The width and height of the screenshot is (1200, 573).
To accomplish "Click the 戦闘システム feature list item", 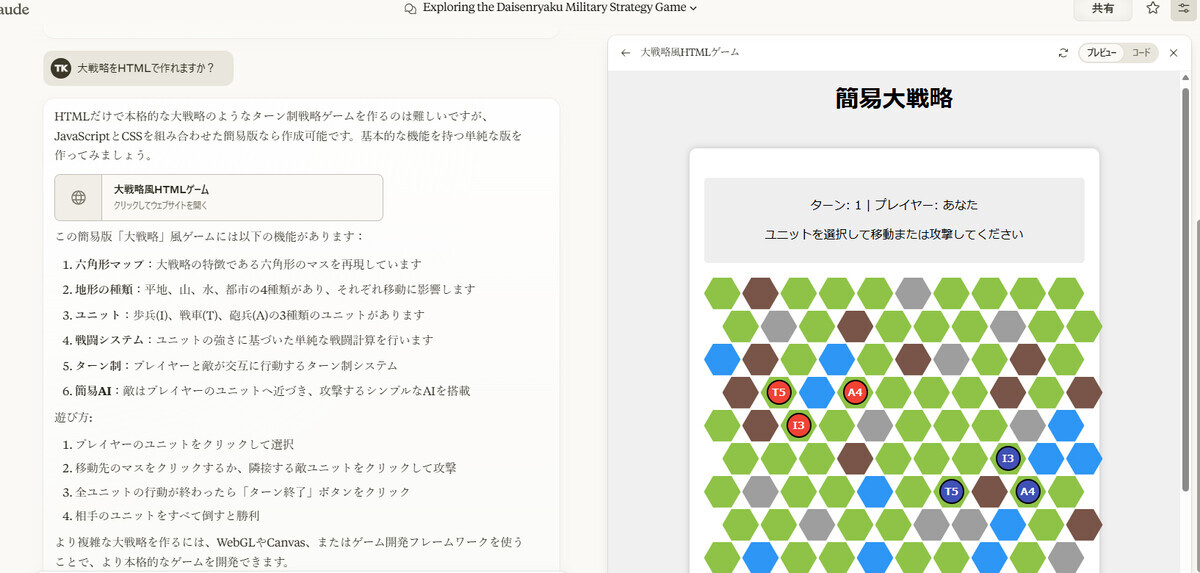I will coord(255,339).
